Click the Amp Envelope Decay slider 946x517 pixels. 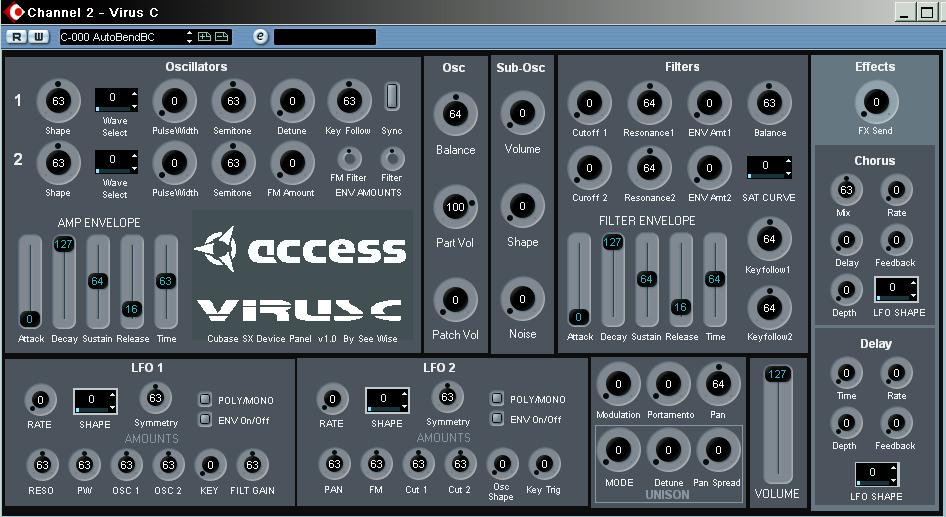point(63,282)
